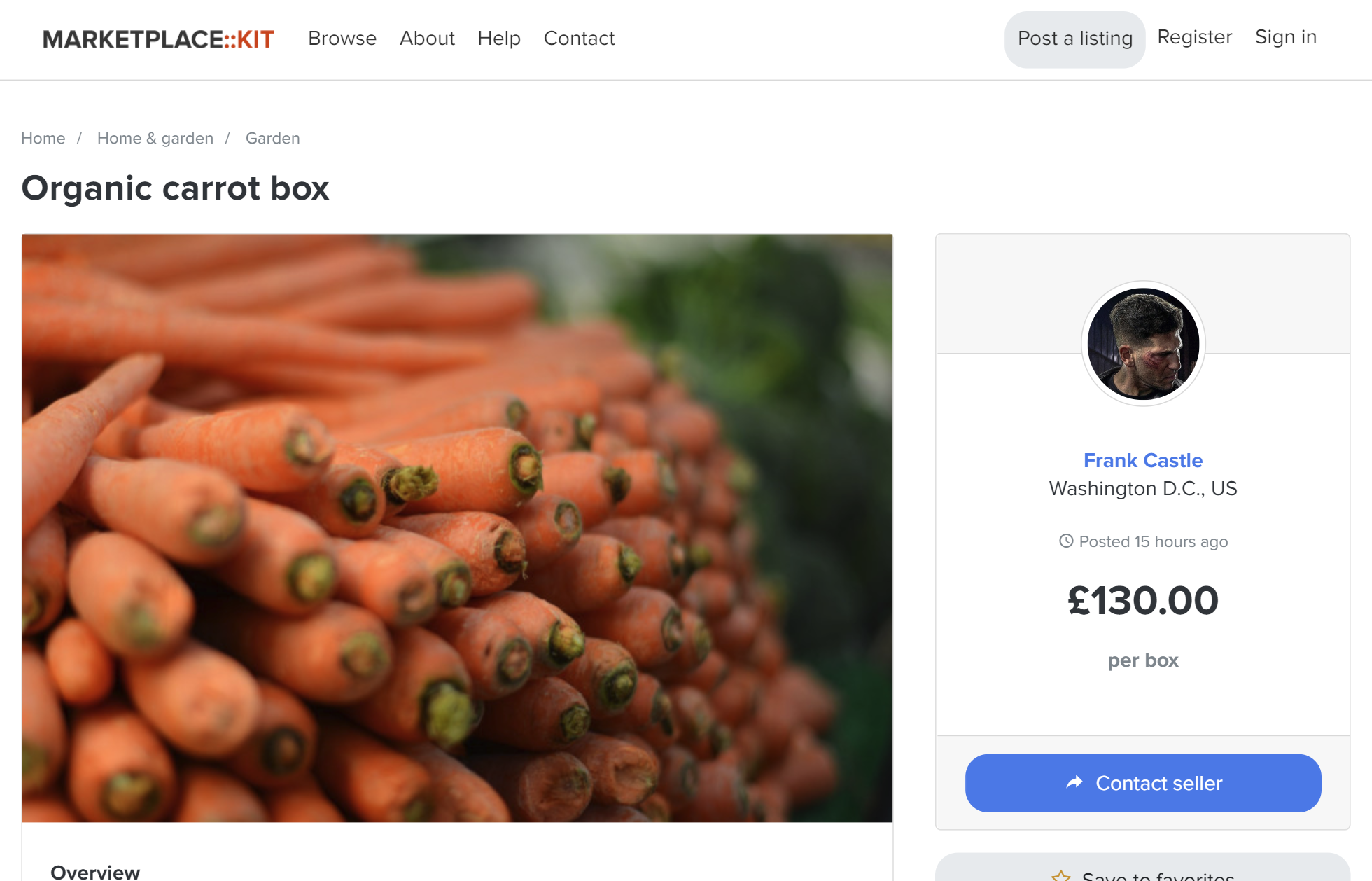Click the MARKETPLACE::KIT logo
Image resolution: width=1372 pixels, height=881 pixels.
tap(158, 39)
